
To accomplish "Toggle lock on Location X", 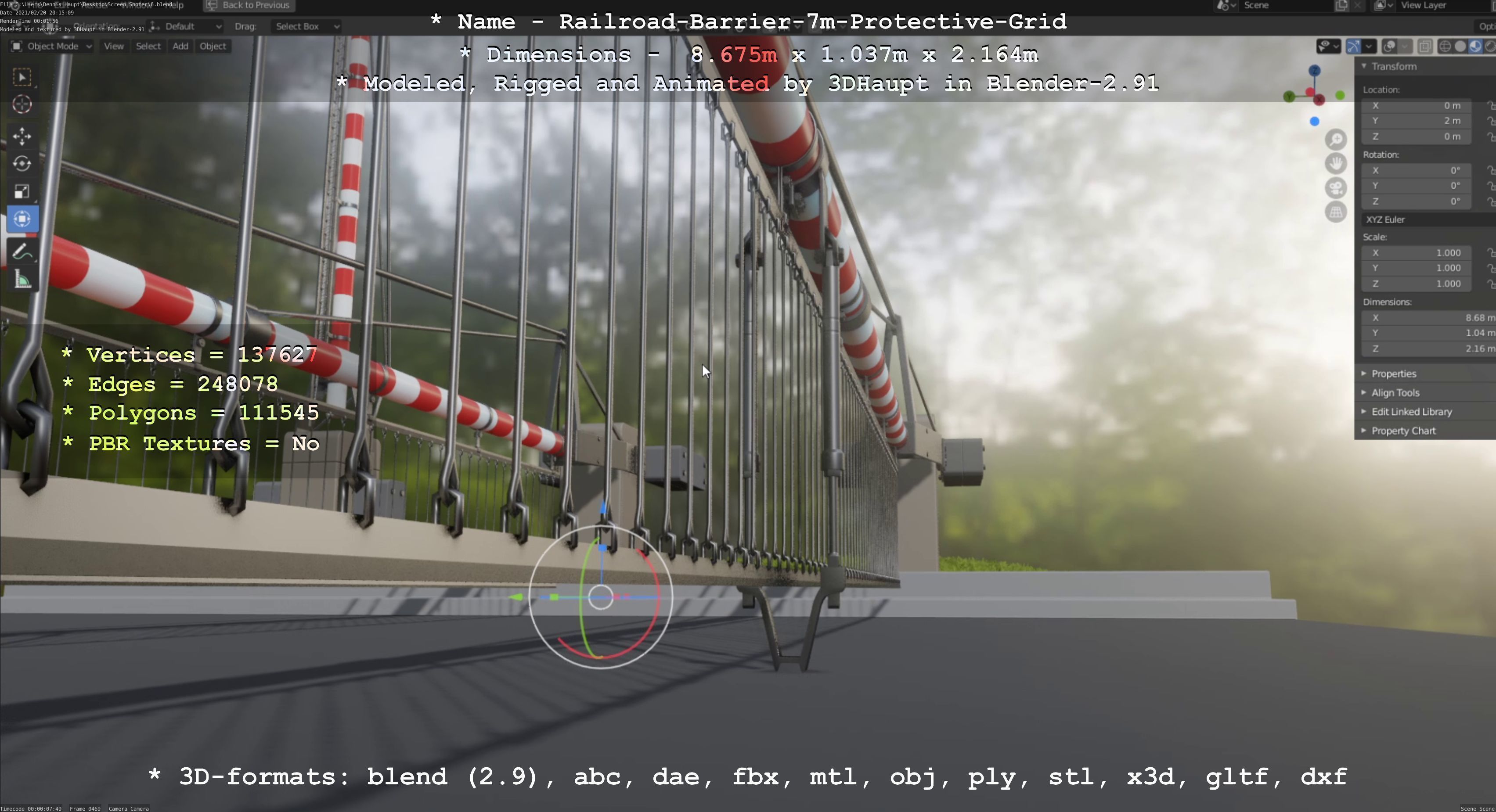I will pyautogui.click(x=1490, y=106).
